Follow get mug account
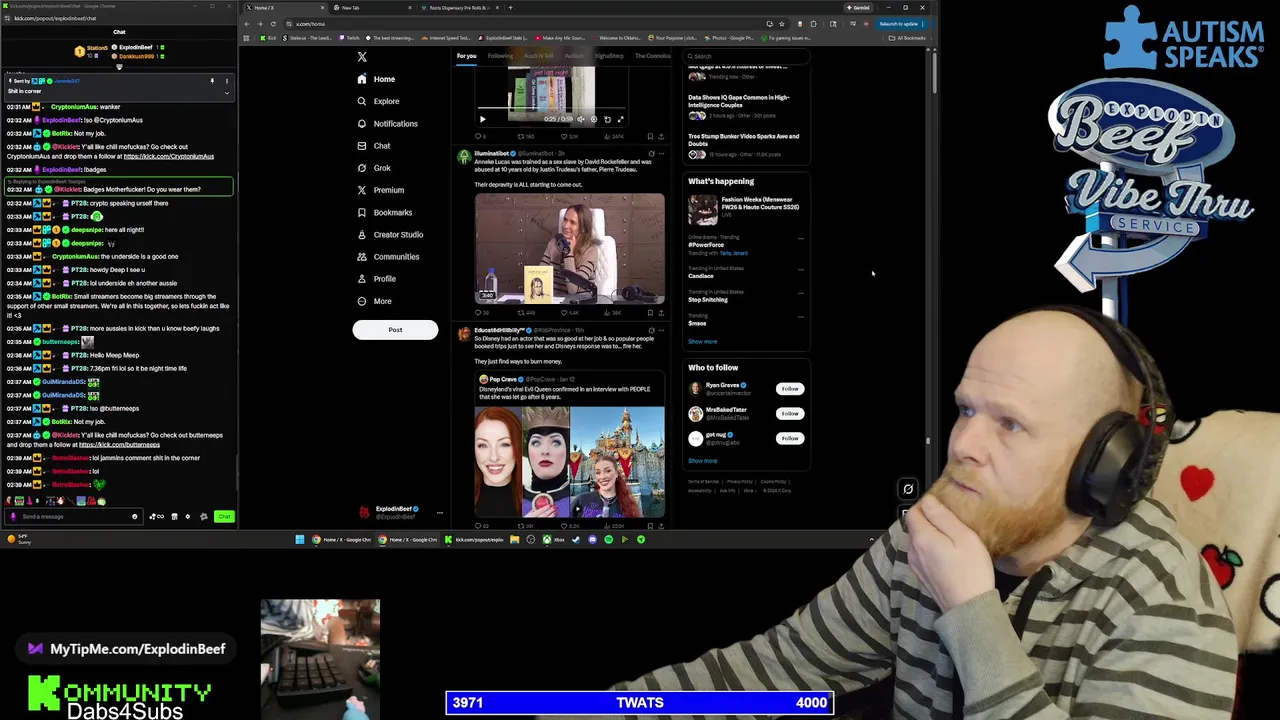 (x=790, y=438)
